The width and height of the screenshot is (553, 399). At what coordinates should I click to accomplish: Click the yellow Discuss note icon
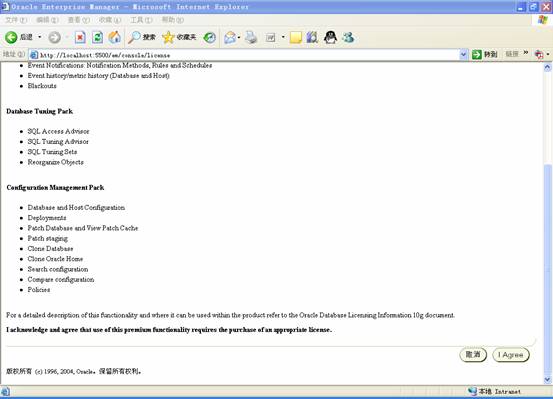[296, 37]
